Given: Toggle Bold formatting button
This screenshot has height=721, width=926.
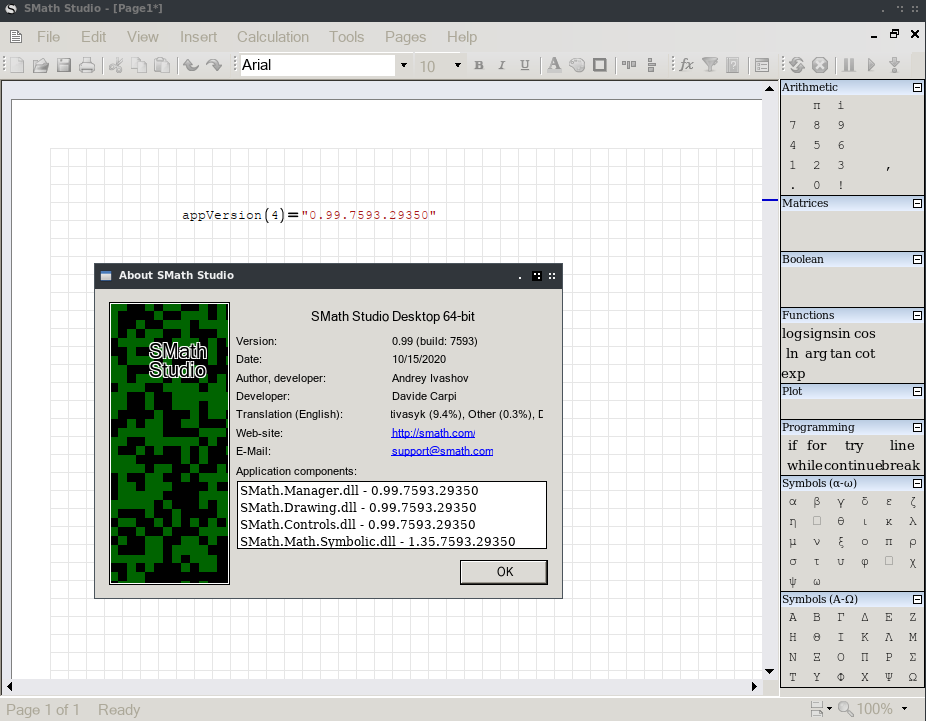Looking at the screenshot, I should click(x=478, y=66).
